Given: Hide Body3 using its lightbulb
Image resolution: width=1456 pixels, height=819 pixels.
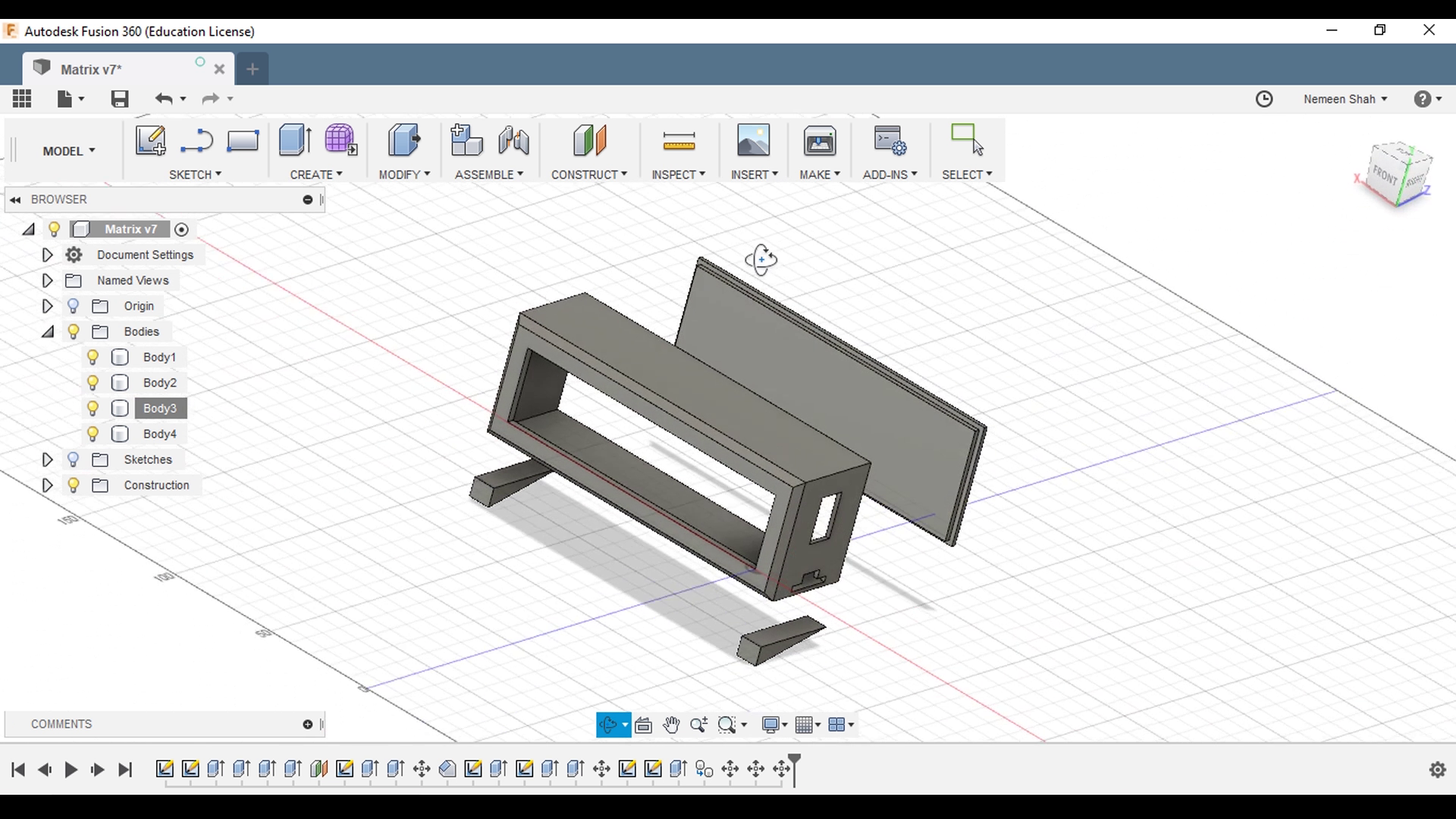Looking at the screenshot, I should [93, 409].
